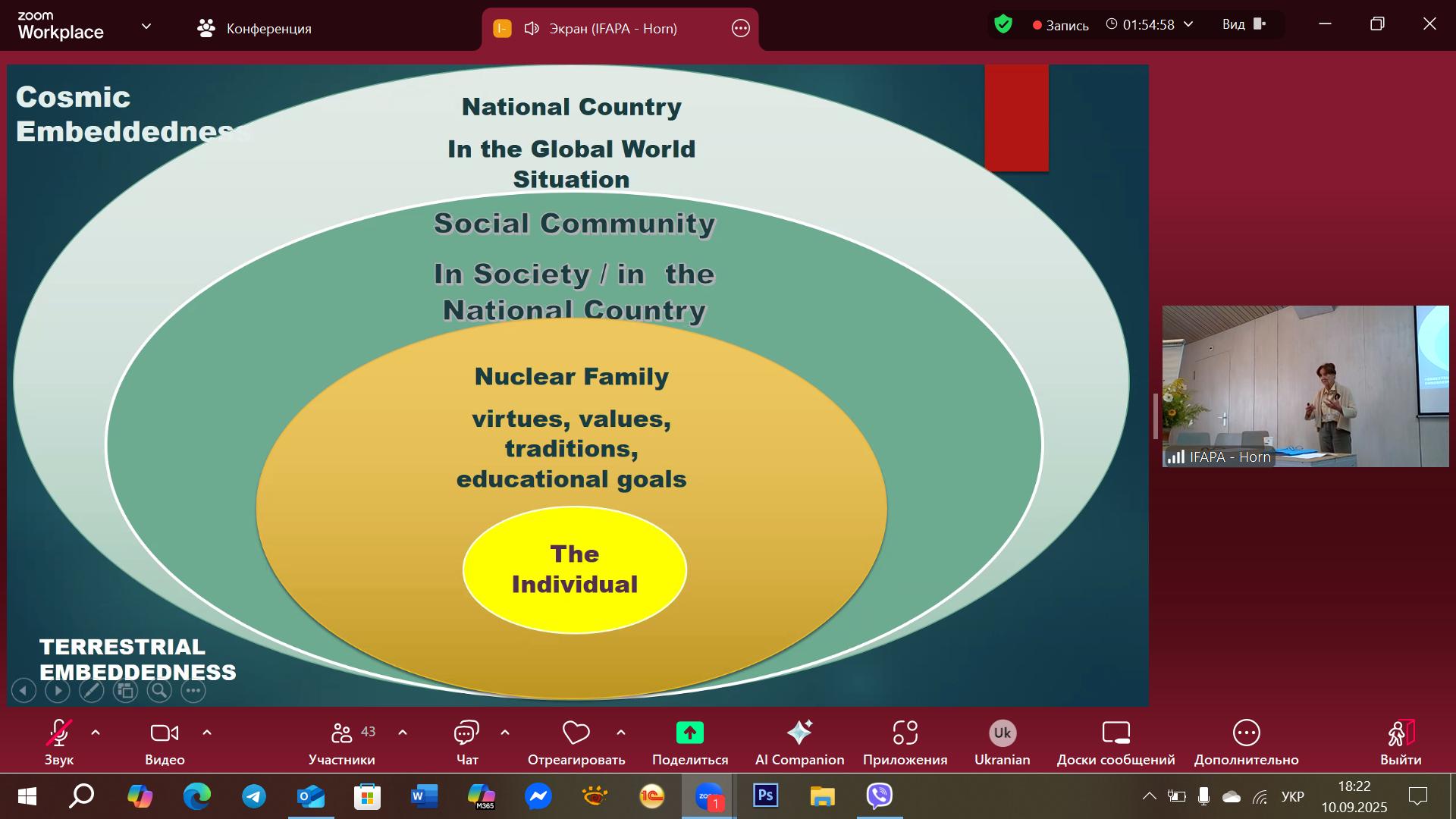Toggle the Видео camera button
Viewport: 1456px width, 819px height.
[x=165, y=733]
